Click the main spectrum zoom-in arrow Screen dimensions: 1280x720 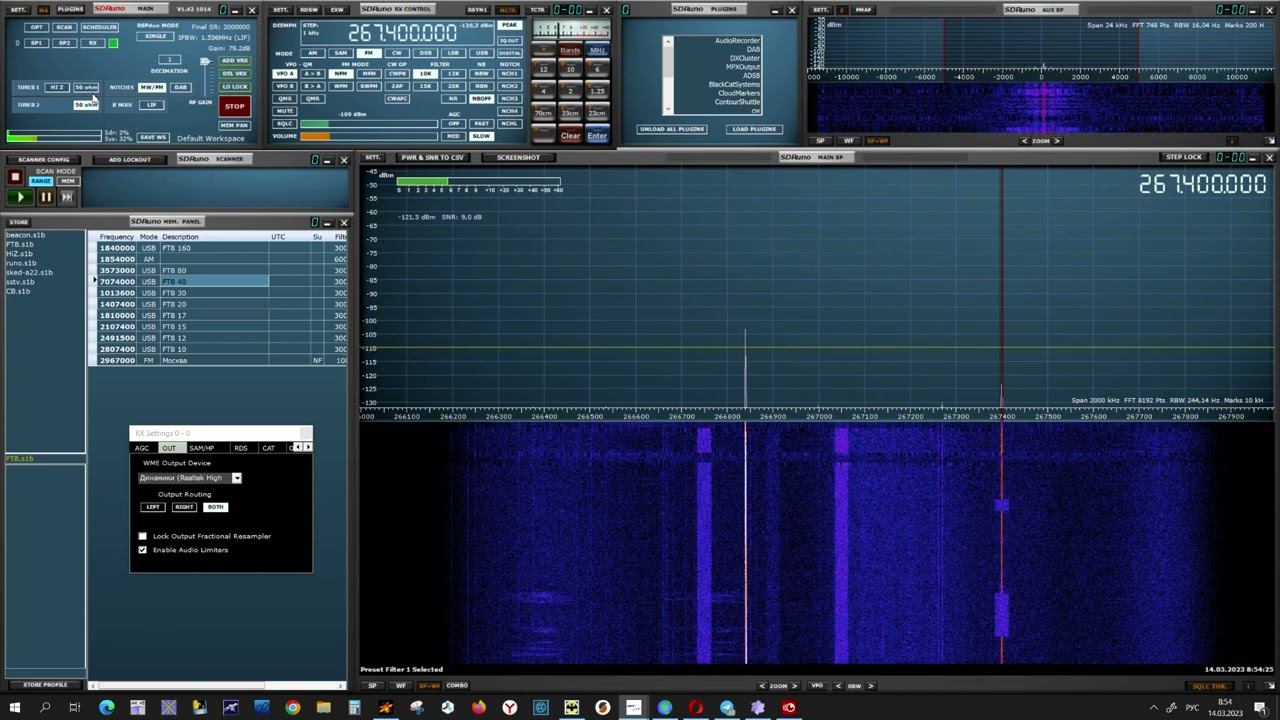pyautogui.click(x=794, y=686)
